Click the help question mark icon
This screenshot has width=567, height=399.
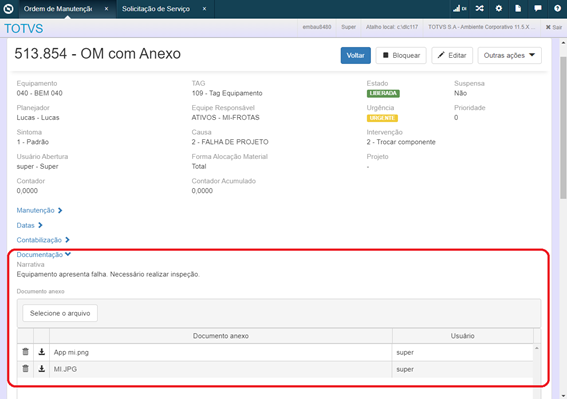click(557, 8)
